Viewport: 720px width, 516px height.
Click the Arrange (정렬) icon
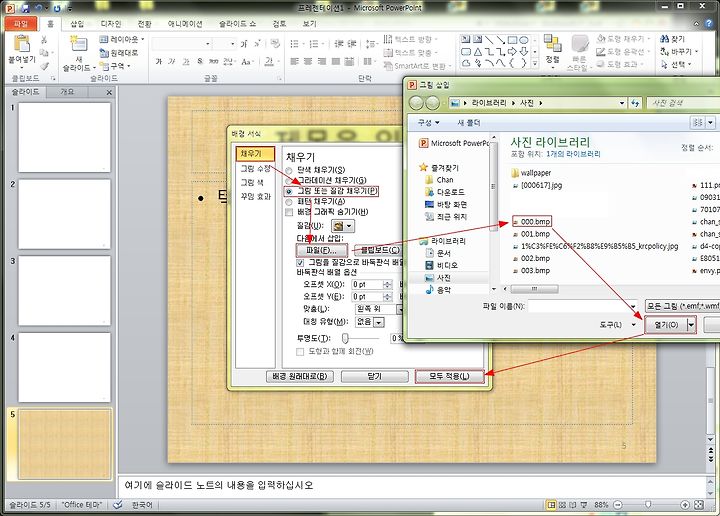click(552, 44)
